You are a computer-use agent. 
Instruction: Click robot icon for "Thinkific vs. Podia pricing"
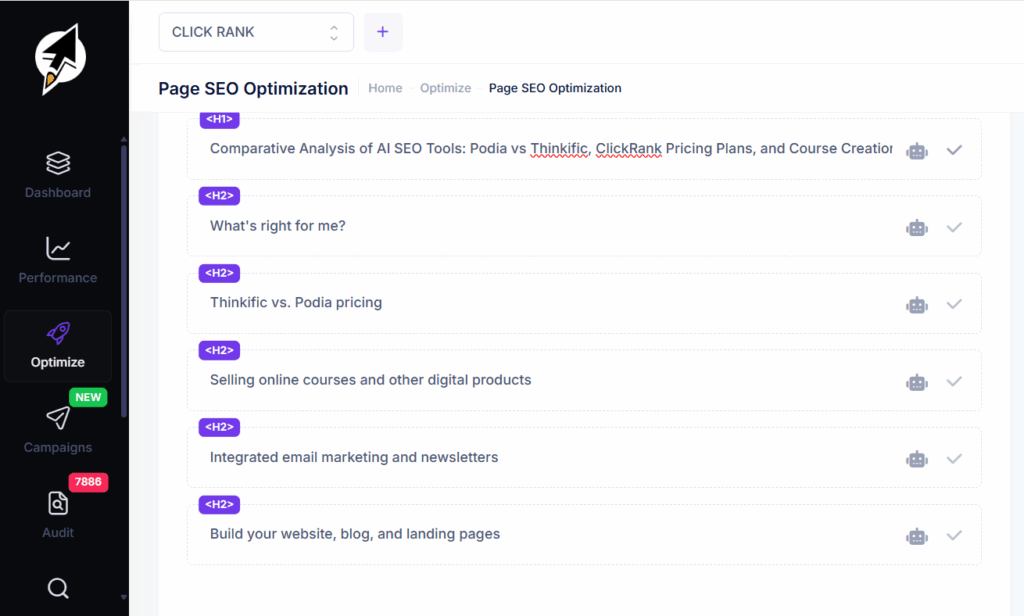(x=917, y=305)
